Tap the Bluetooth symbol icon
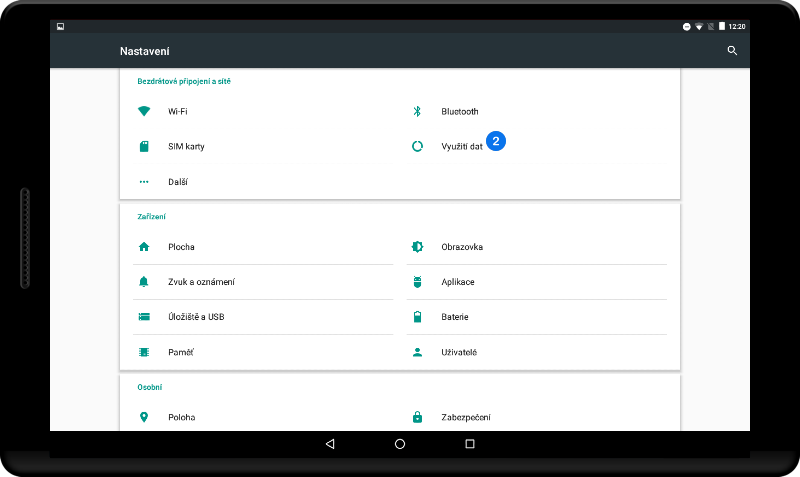The image size is (800, 477). pyautogui.click(x=417, y=111)
